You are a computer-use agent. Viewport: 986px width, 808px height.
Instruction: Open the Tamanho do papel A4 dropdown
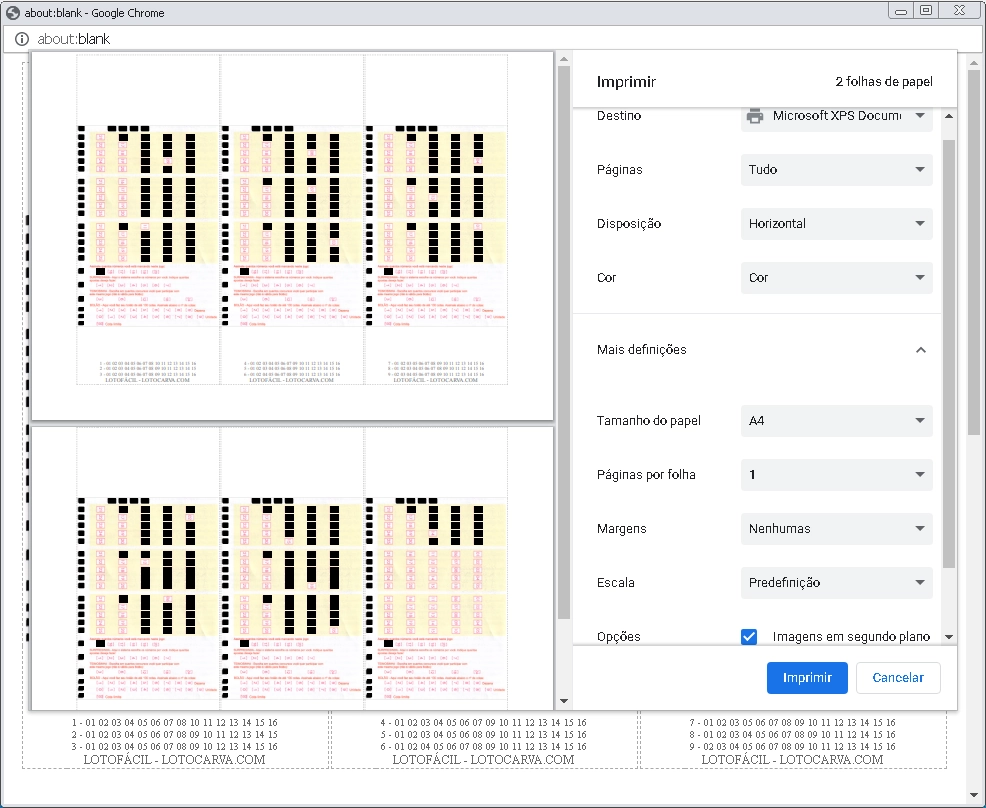(836, 421)
